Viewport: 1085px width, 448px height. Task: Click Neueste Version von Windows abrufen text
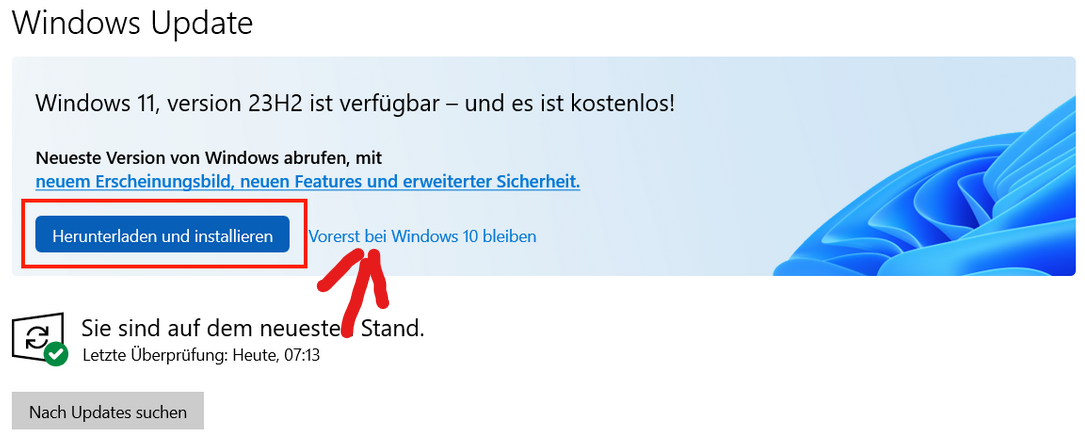209,158
